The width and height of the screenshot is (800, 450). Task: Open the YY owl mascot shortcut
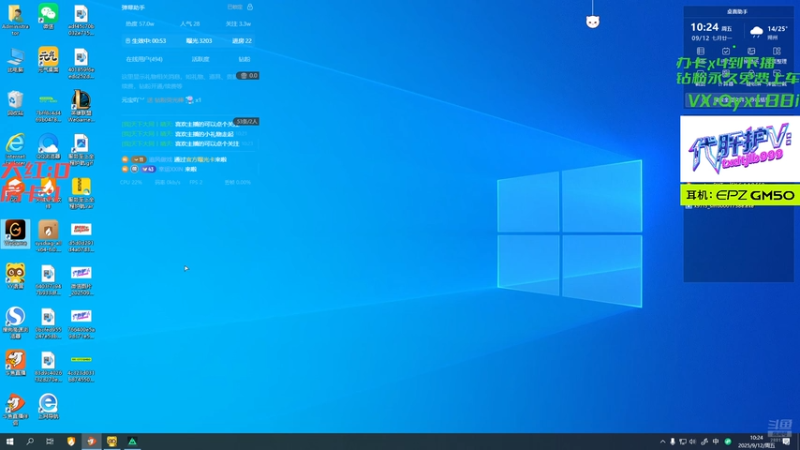point(15,276)
